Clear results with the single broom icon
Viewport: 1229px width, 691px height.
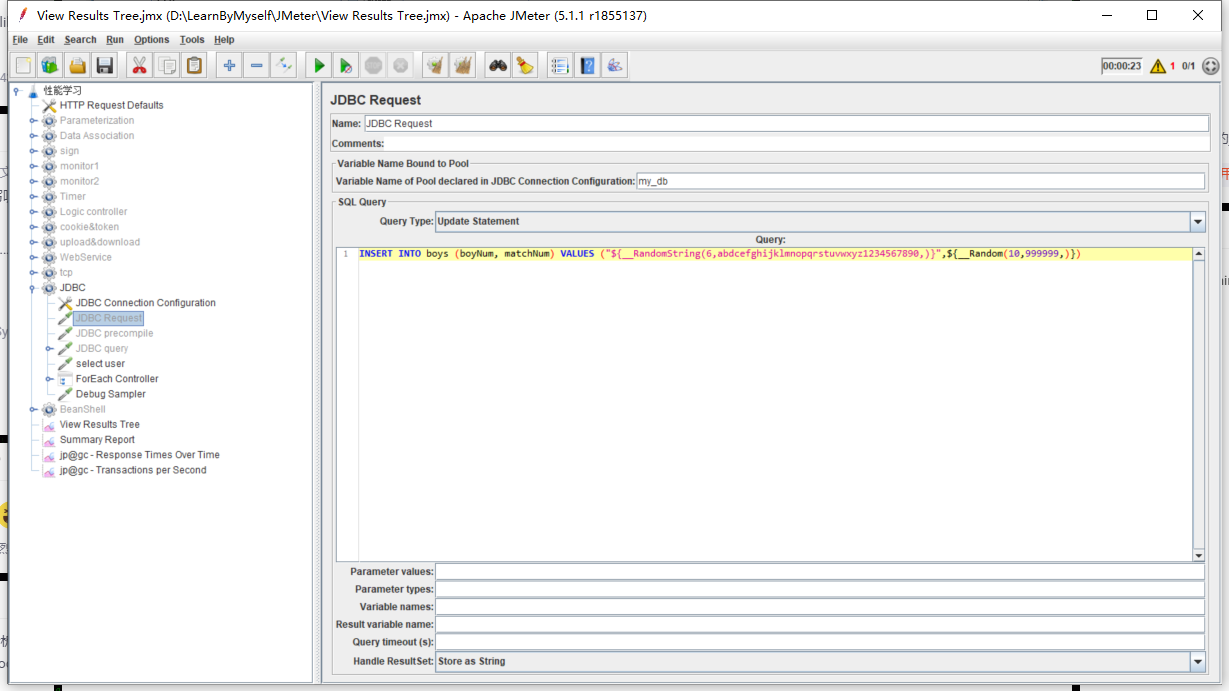(435, 66)
